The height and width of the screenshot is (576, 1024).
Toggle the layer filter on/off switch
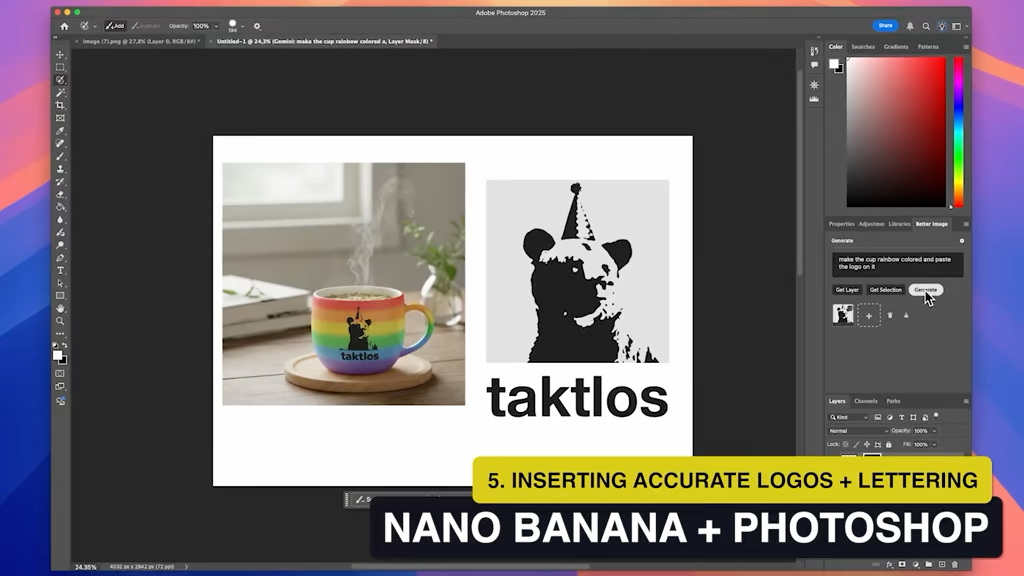[936, 415]
